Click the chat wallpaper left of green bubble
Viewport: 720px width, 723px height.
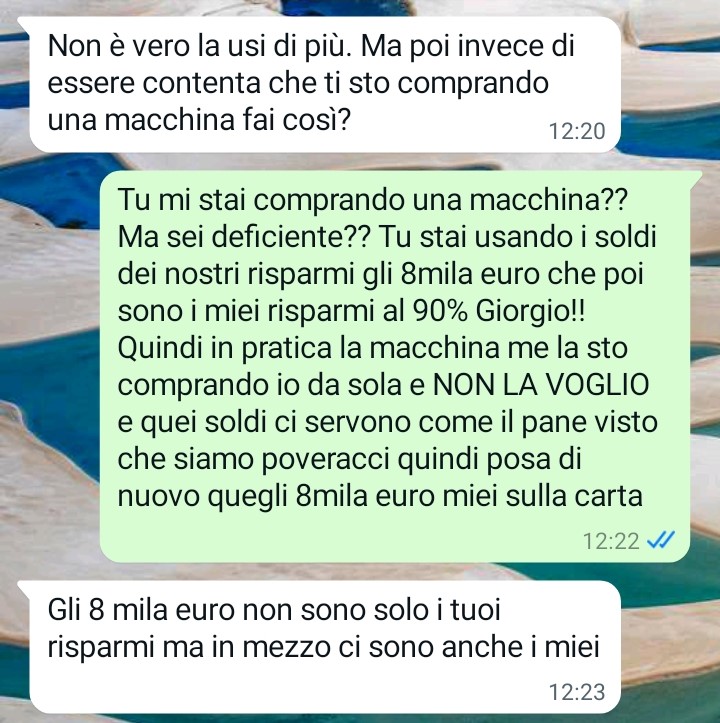48,366
